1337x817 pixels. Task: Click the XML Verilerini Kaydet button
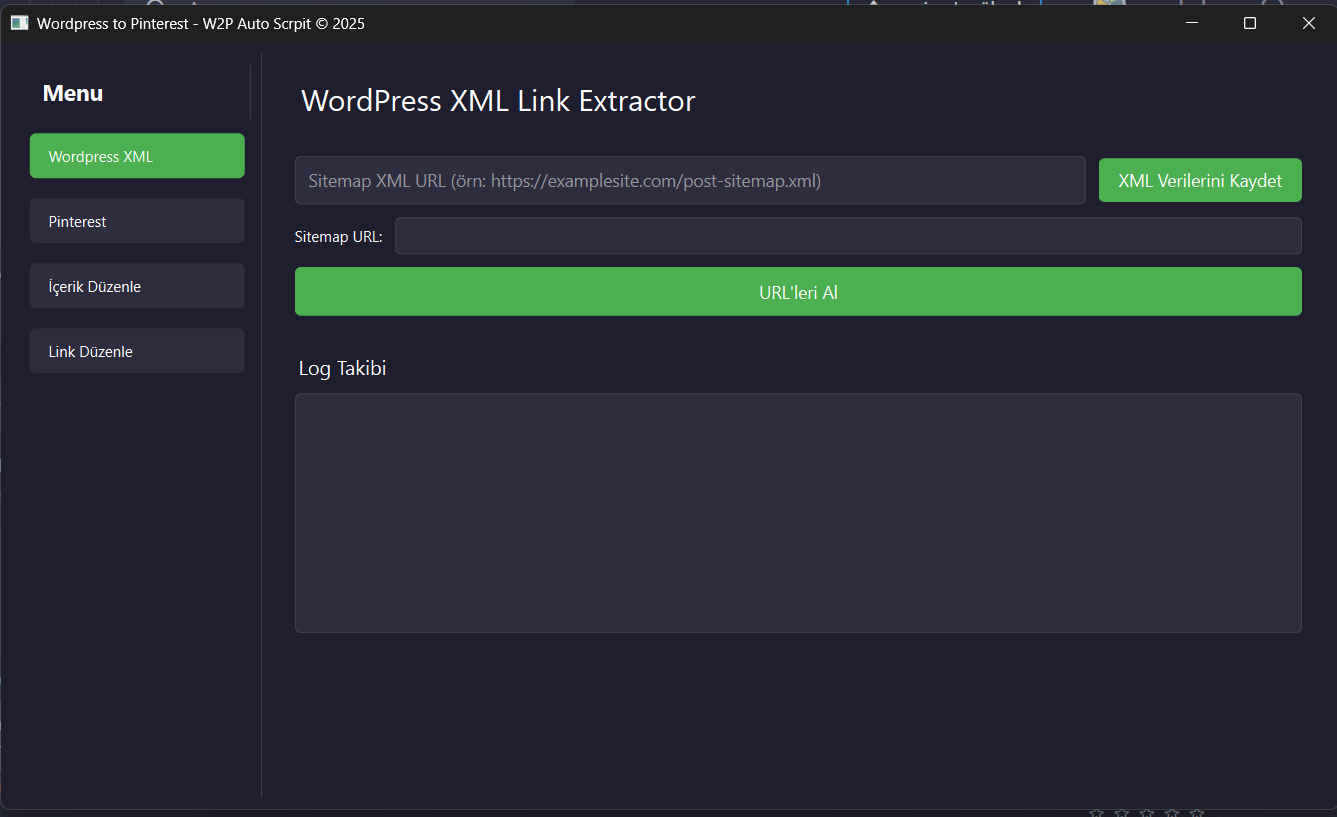pyautogui.click(x=1200, y=181)
